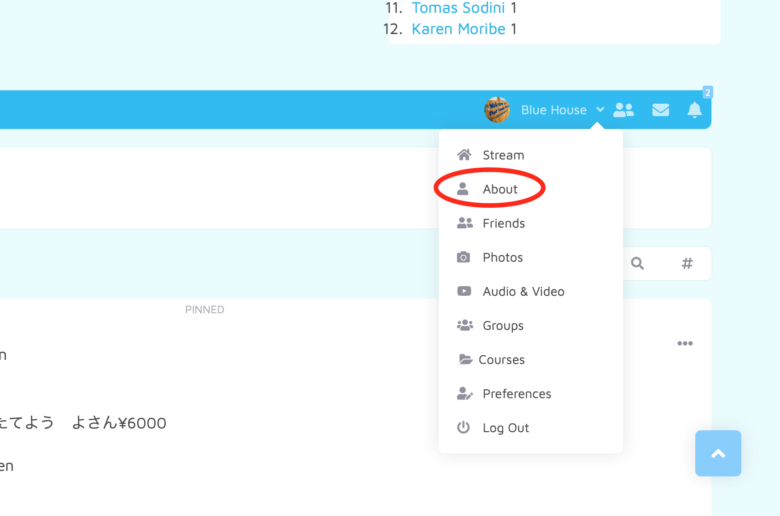Open Tomas Sodini's profile link
The height and width of the screenshot is (516, 780).
pos(459,8)
